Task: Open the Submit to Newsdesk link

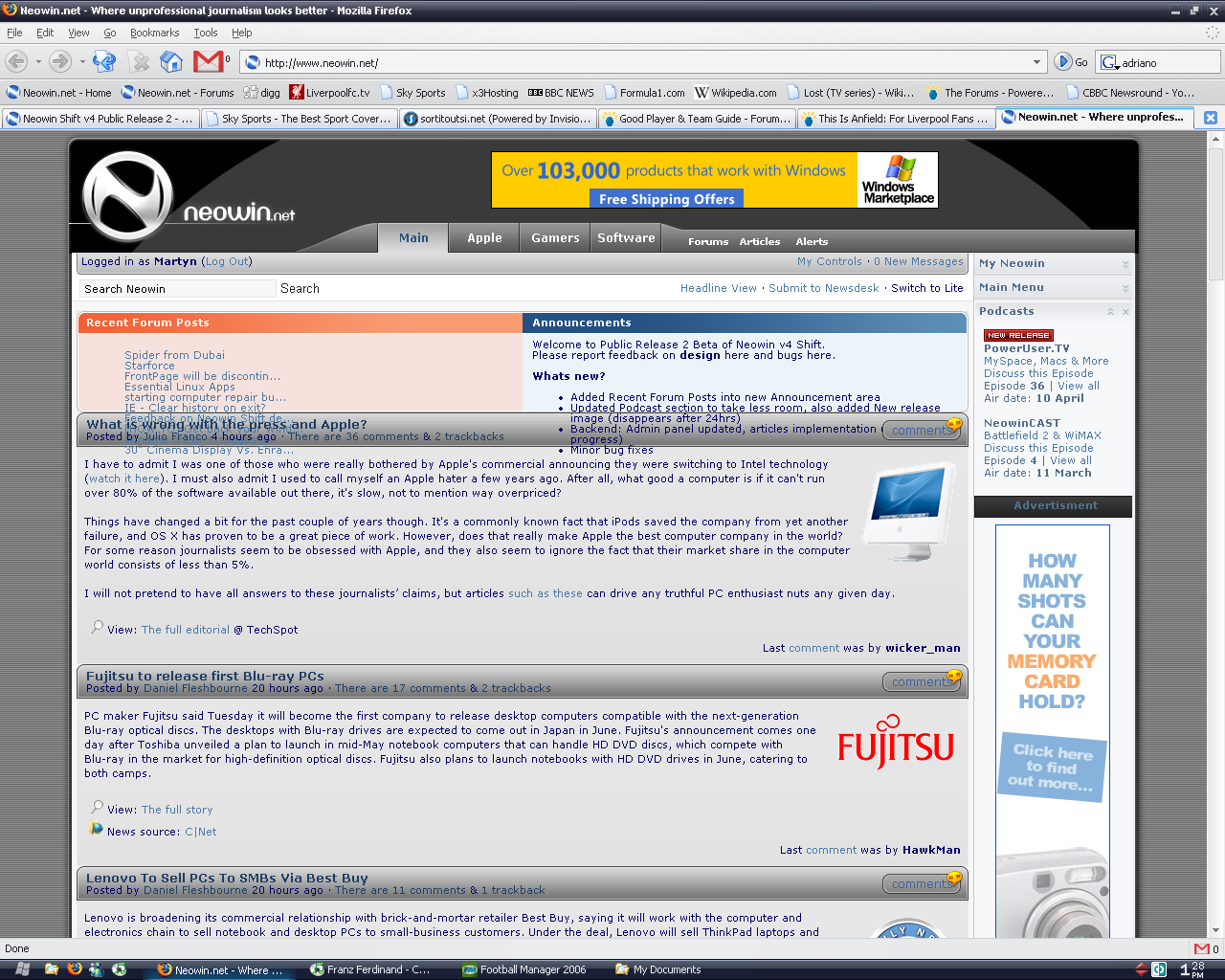Action: tap(823, 288)
